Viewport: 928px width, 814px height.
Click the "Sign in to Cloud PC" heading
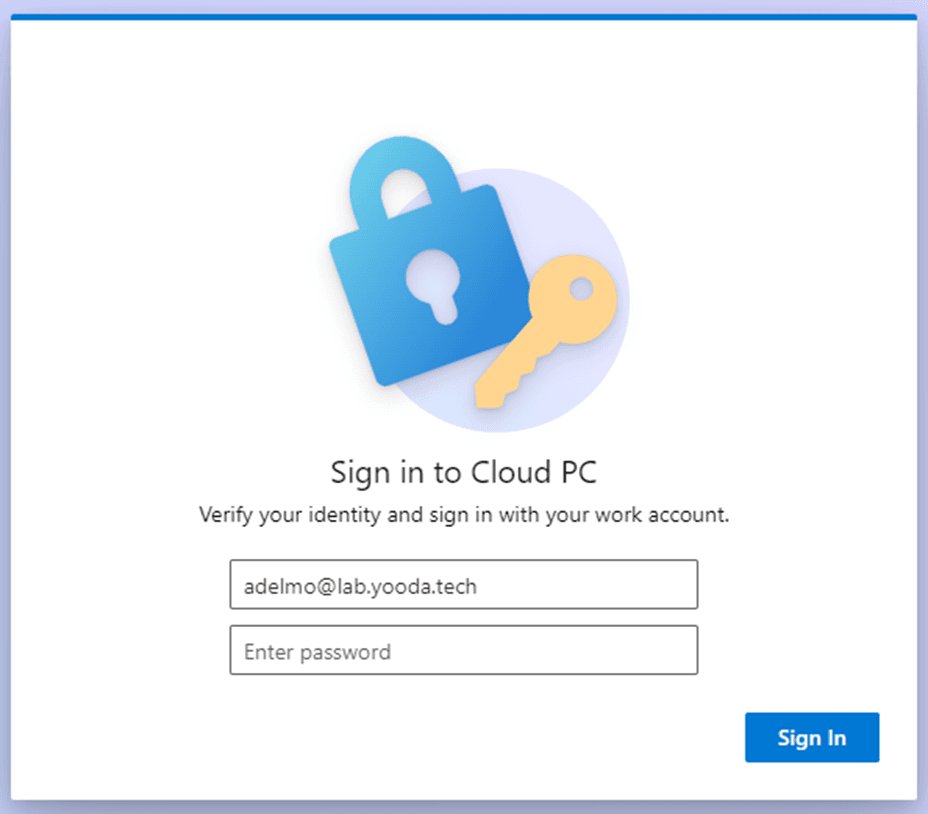pyautogui.click(x=464, y=473)
